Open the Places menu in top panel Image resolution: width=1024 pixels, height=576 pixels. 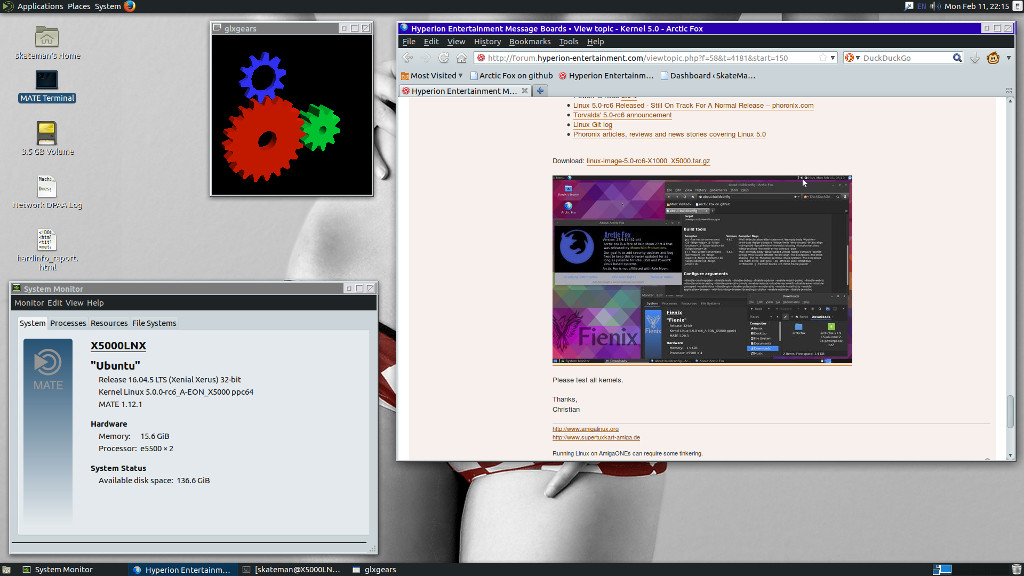(79, 6)
